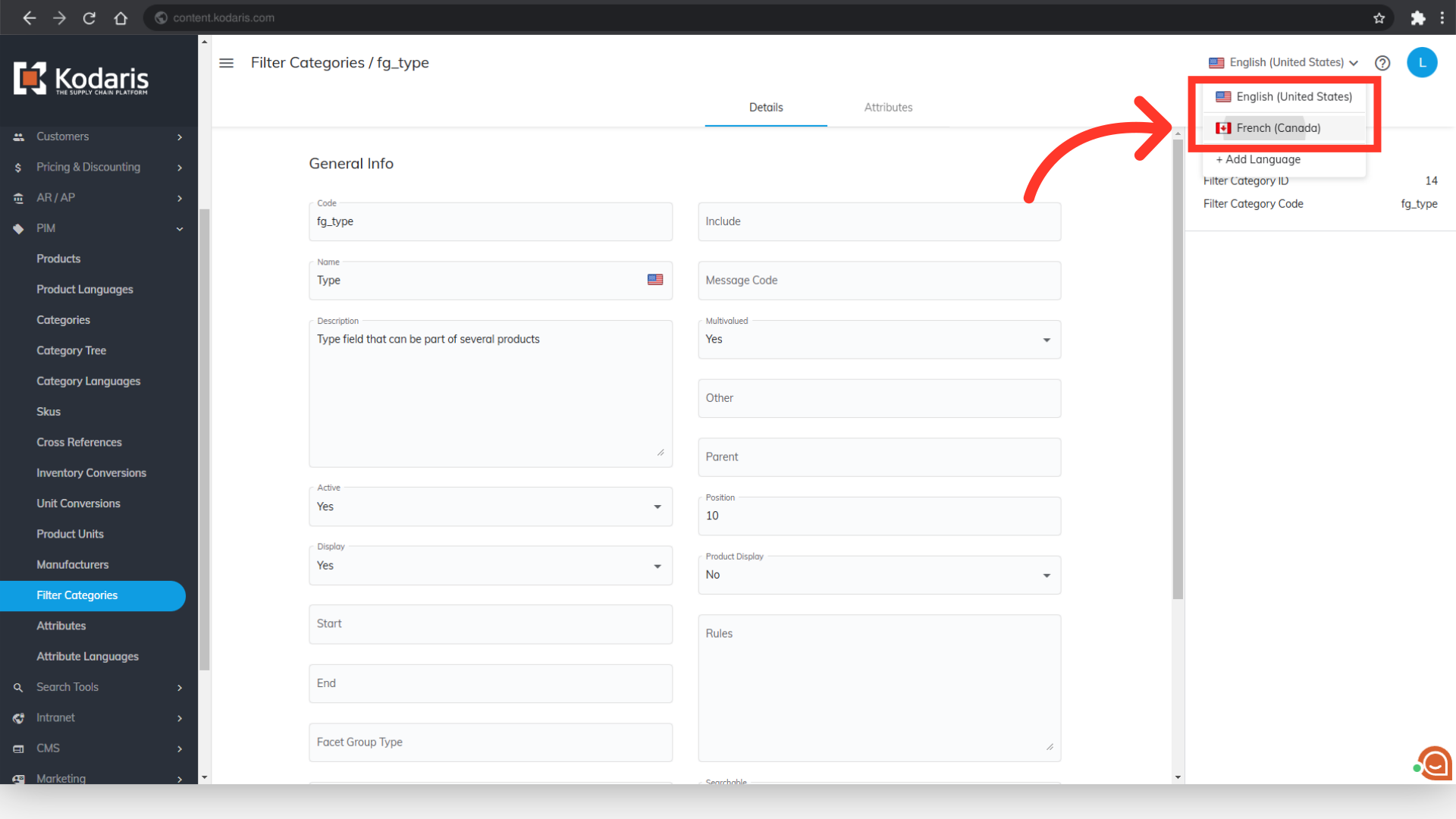Click the hamburger menu icon
The width and height of the screenshot is (1456, 819).
click(x=226, y=63)
